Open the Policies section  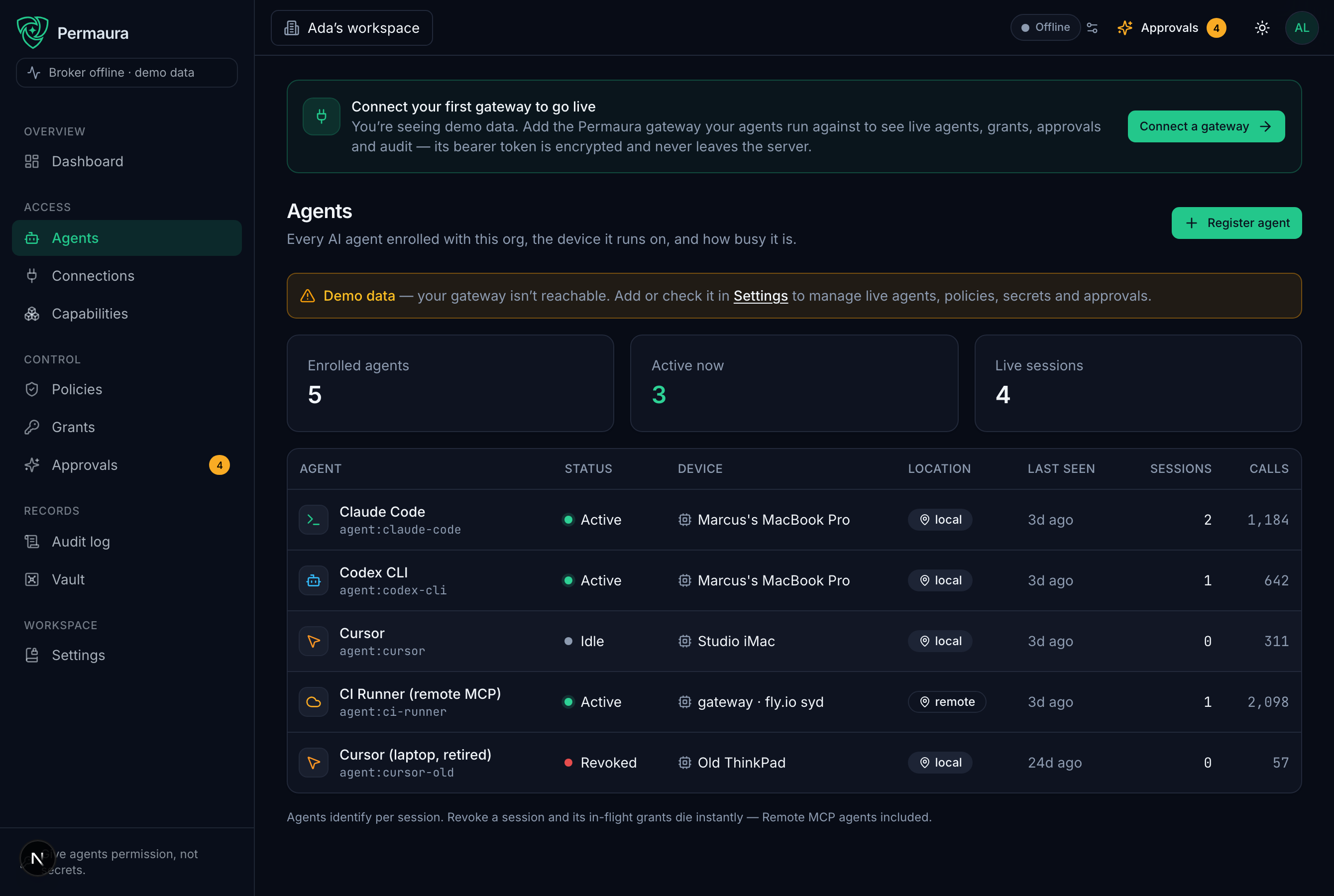(x=127, y=390)
